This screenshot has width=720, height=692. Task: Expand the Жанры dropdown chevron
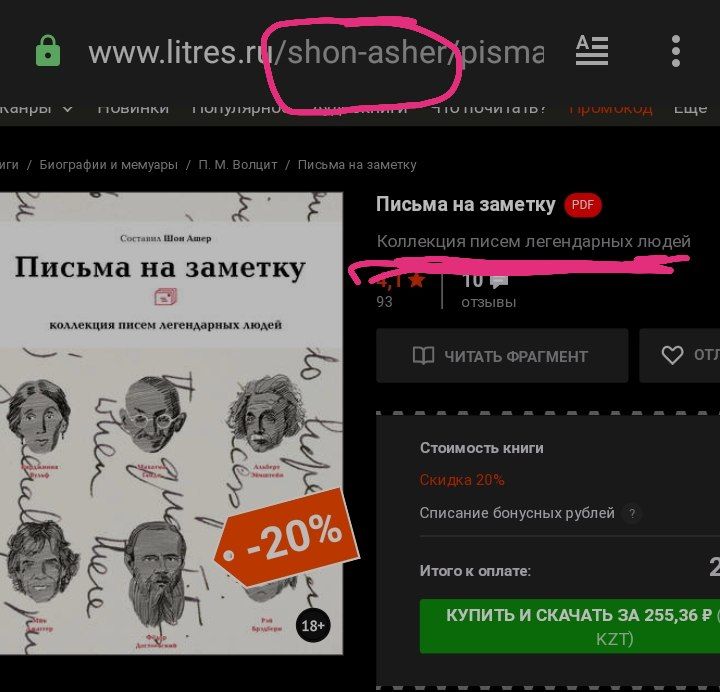tap(68, 109)
